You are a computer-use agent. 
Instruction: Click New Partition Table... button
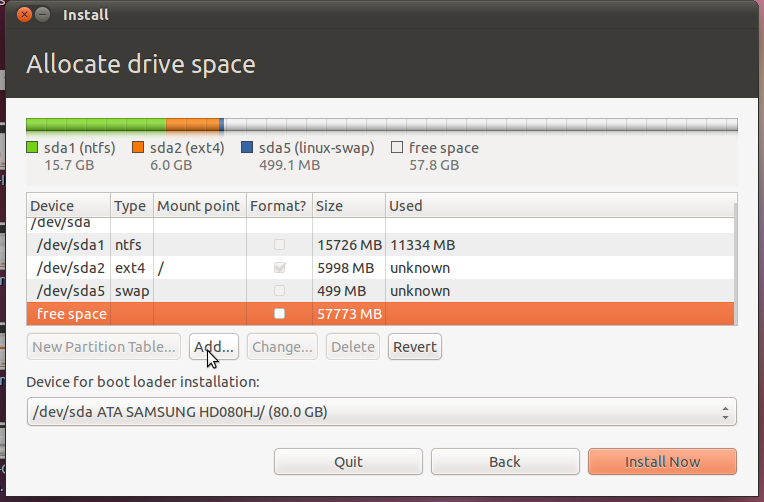click(104, 347)
